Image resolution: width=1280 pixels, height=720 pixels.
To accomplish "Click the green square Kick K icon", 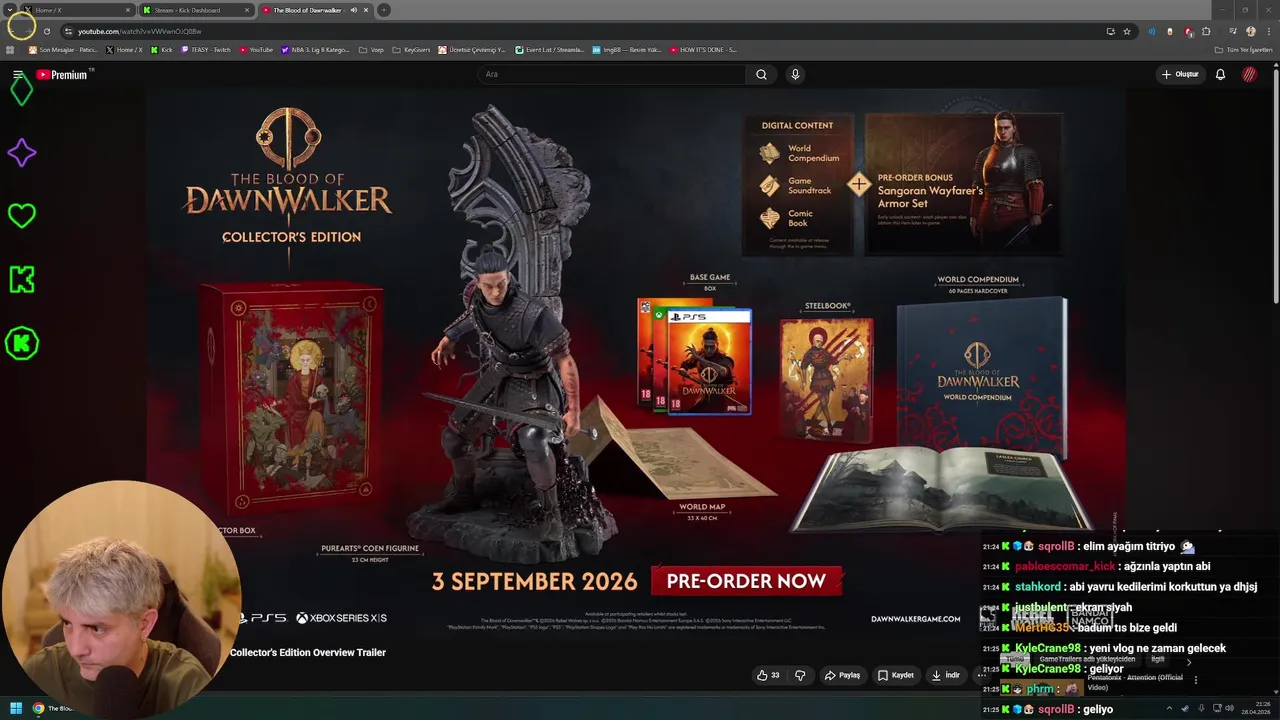I will tap(21, 279).
